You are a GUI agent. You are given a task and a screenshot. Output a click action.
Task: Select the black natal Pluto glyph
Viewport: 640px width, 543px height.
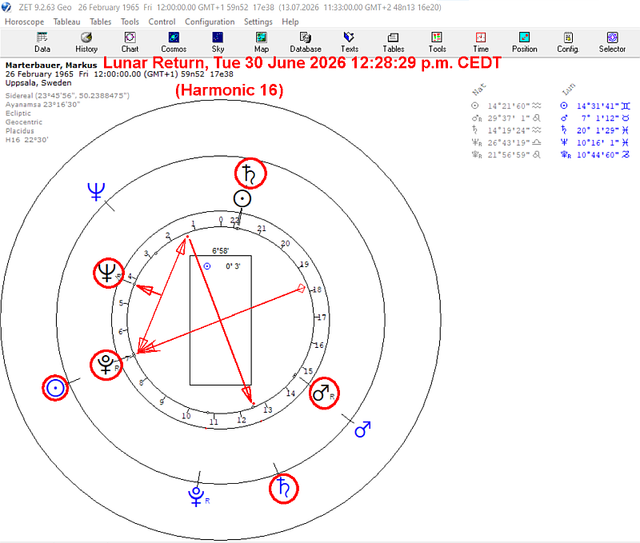[x=106, y=365]
